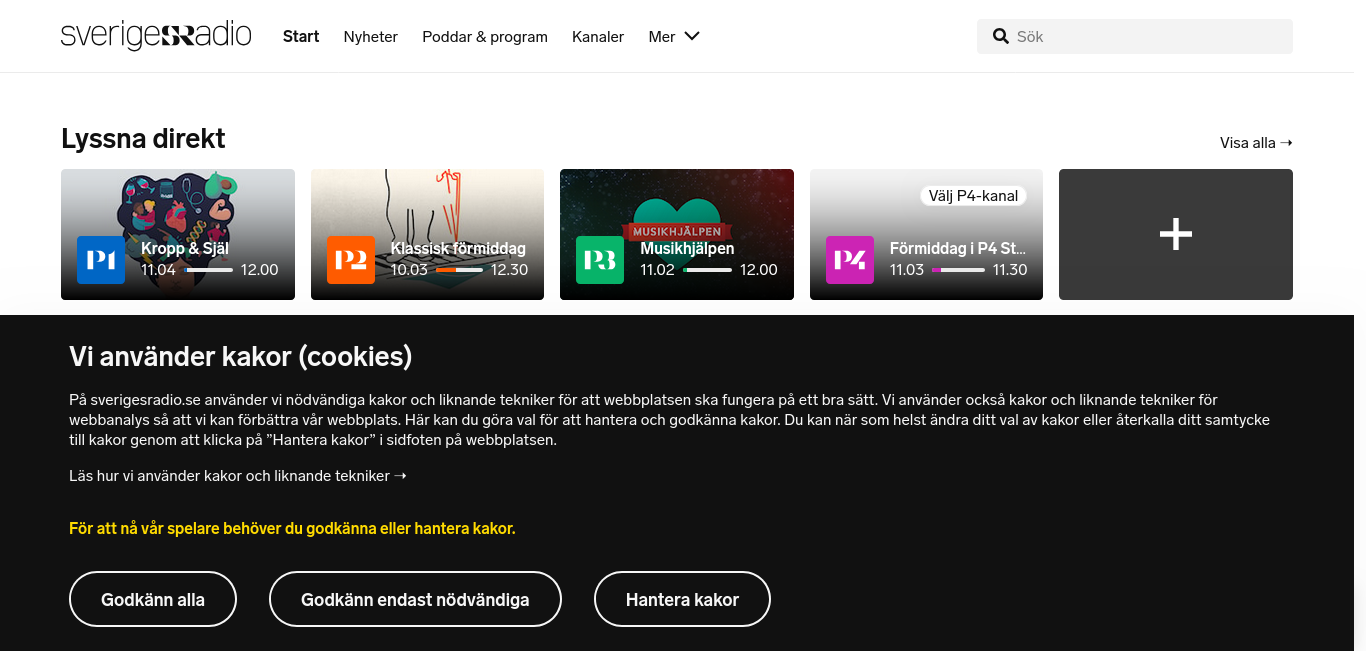Click the Lyssna direkt heading
Viewport: 1366px width, 651px height.
pos(143,138)
